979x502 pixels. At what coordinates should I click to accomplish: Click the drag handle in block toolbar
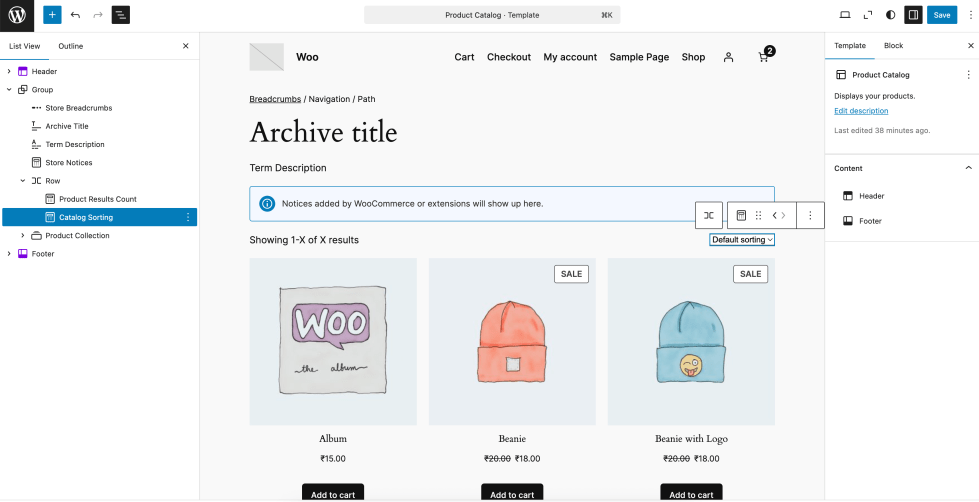pos(758,215)
